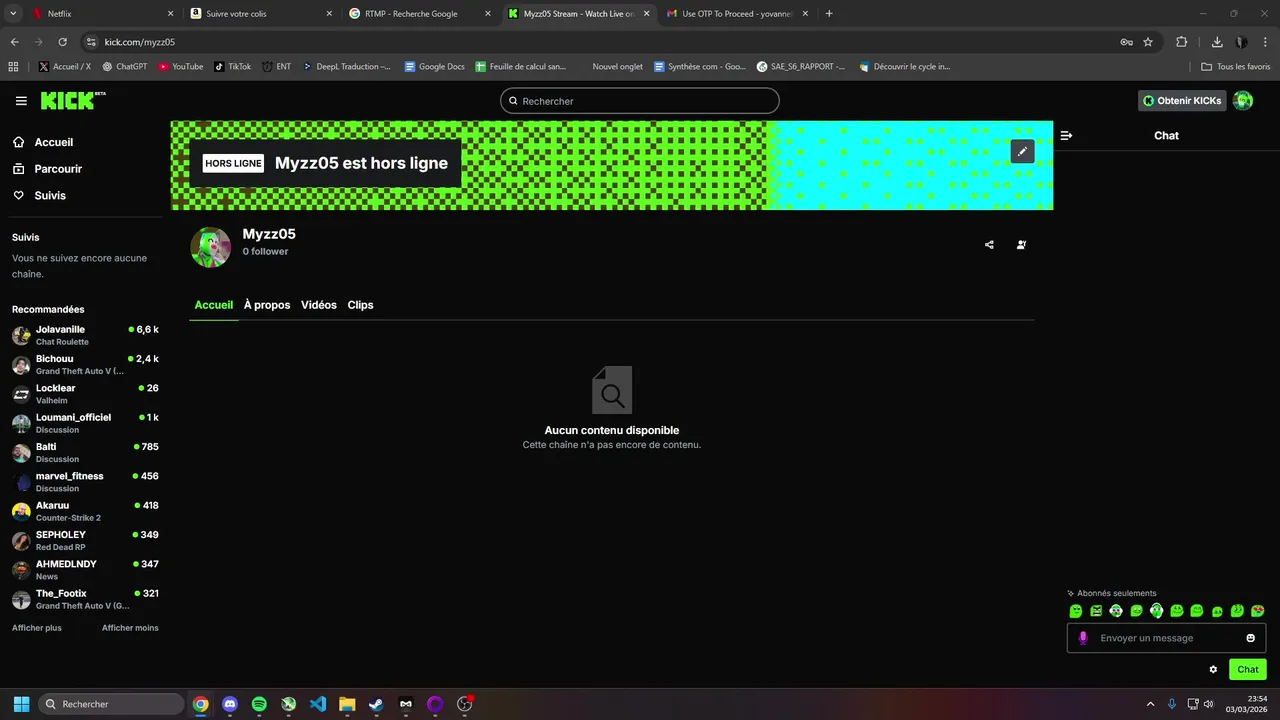
Task: Switch to RTMP - Recherche Google tab
Action: click(x=420, y=14)
